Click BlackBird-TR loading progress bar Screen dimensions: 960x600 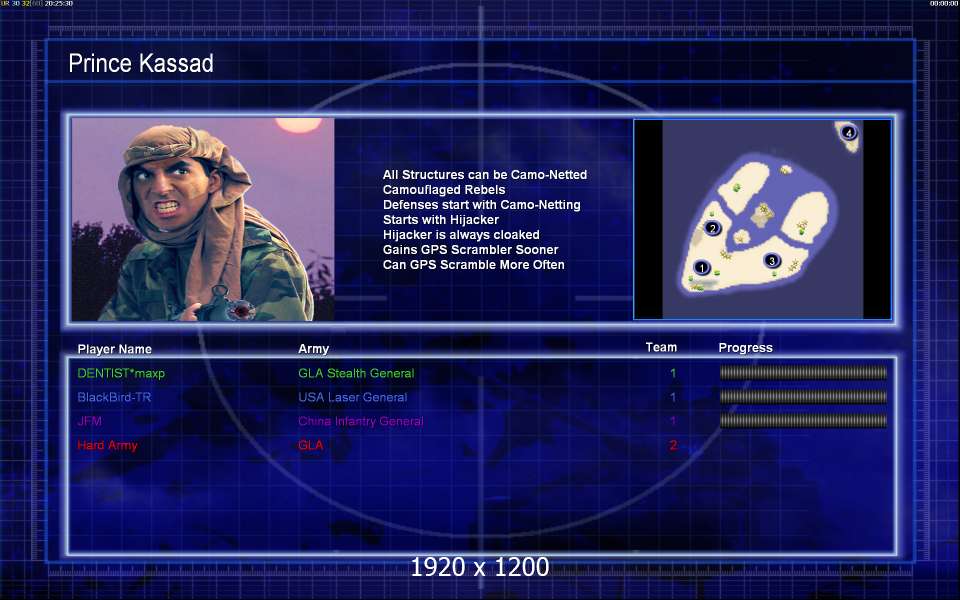(x=803, y=396)
